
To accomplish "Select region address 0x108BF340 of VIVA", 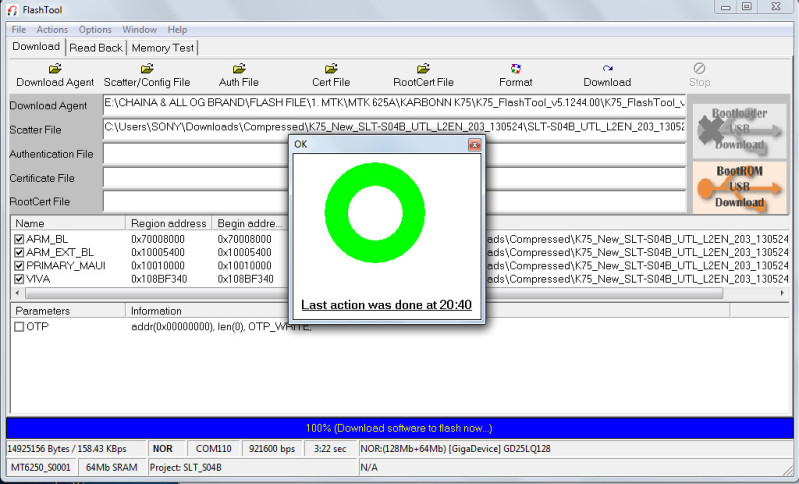I will click(x=159, y=279).
